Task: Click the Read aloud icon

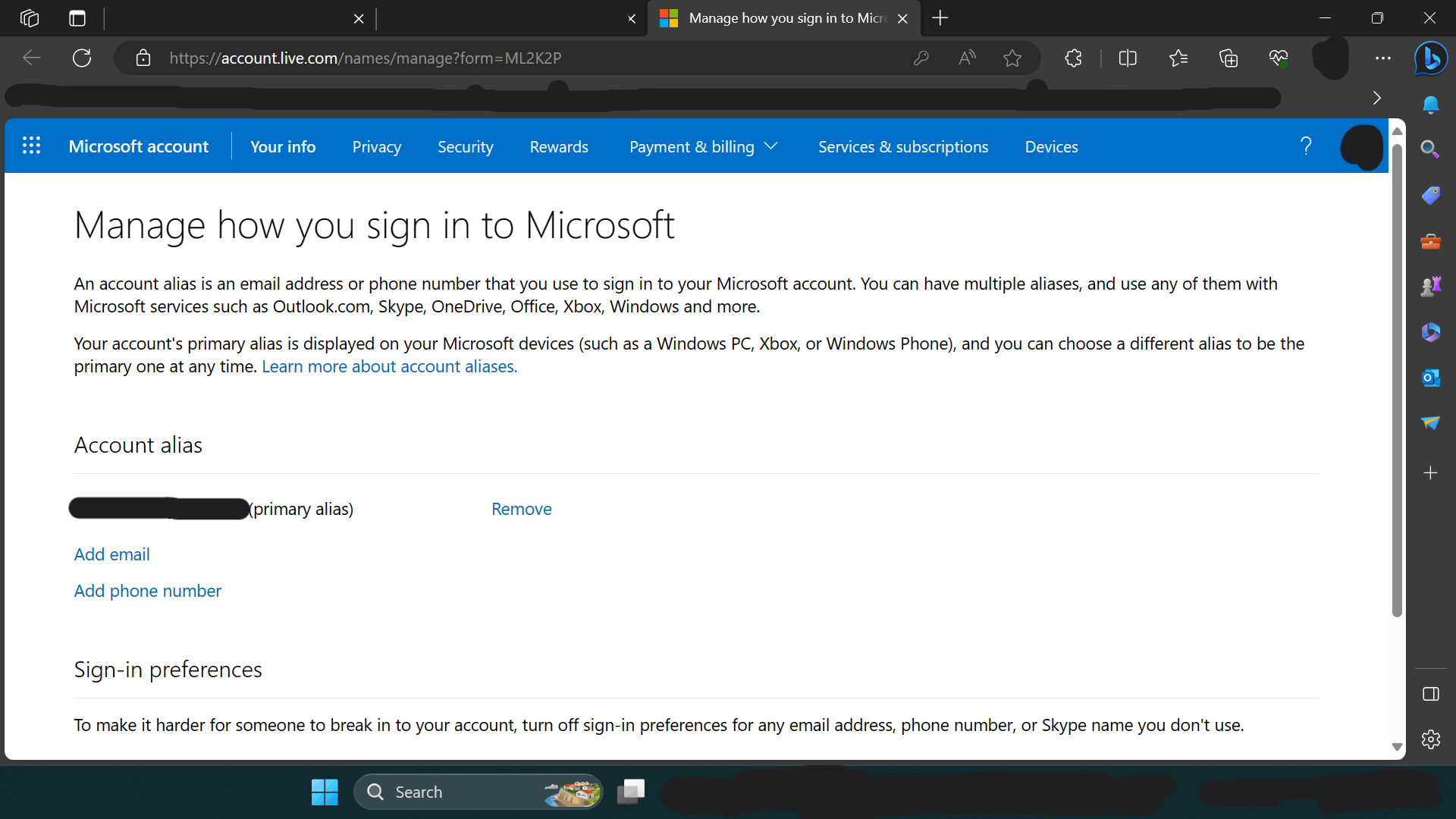Action: point(967,58)
